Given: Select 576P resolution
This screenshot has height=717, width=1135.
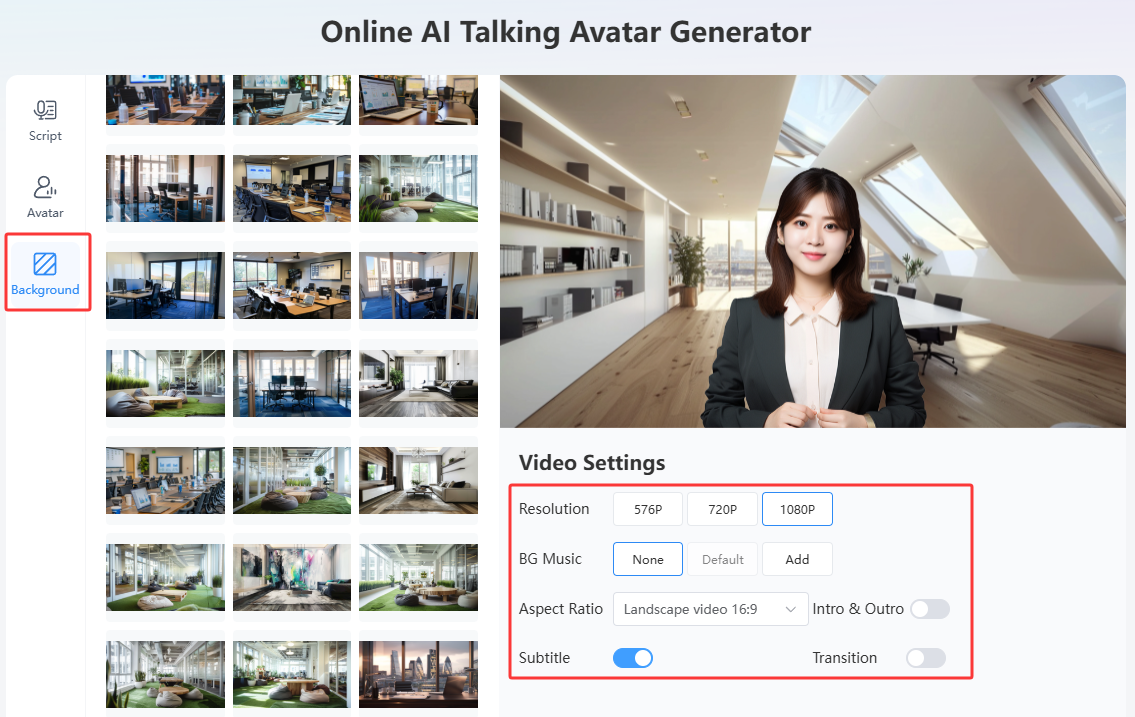Looking at the screenshot, I should (647, 509).
